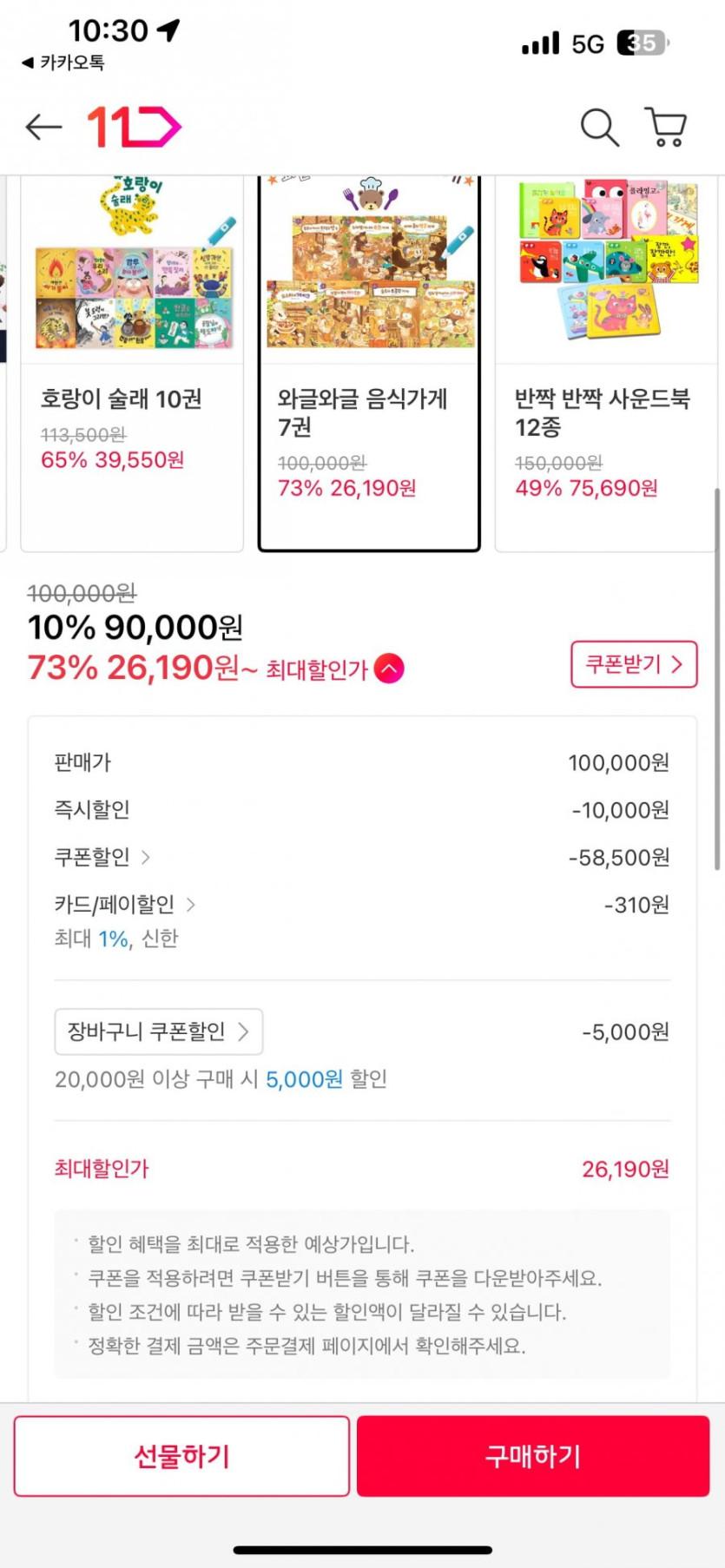This screenshot has width=725, height=1568.
Task: Expand 카드/페이할인 details chevron
Action: 191,905
